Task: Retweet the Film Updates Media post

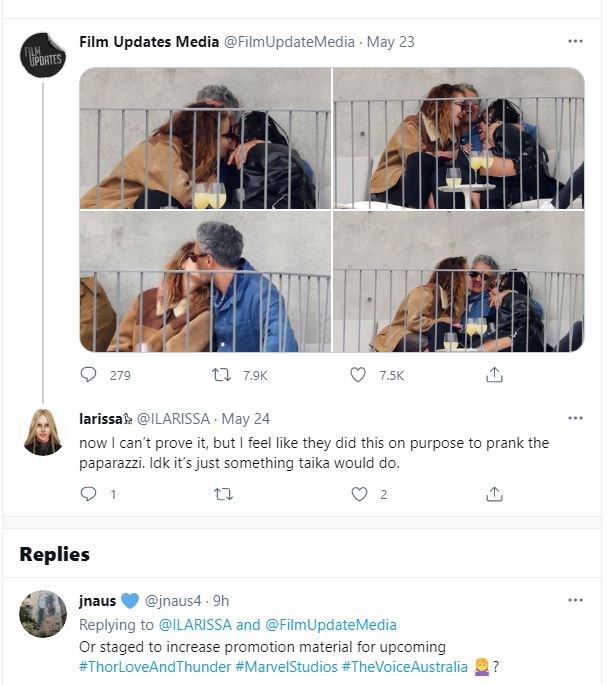Action: (x=225, y=375)
